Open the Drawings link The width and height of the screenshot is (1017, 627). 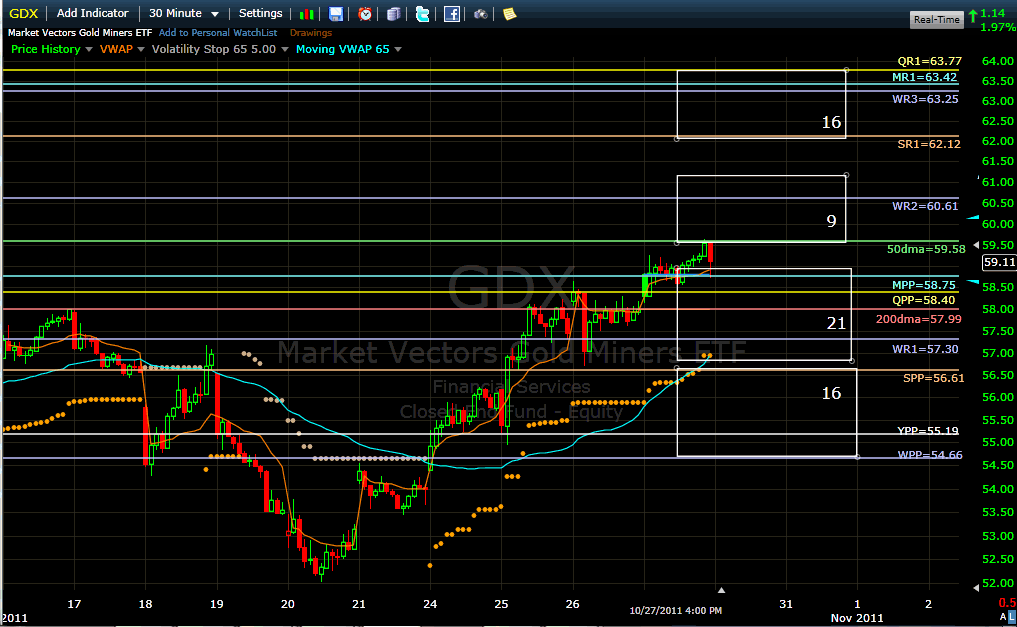311,32
